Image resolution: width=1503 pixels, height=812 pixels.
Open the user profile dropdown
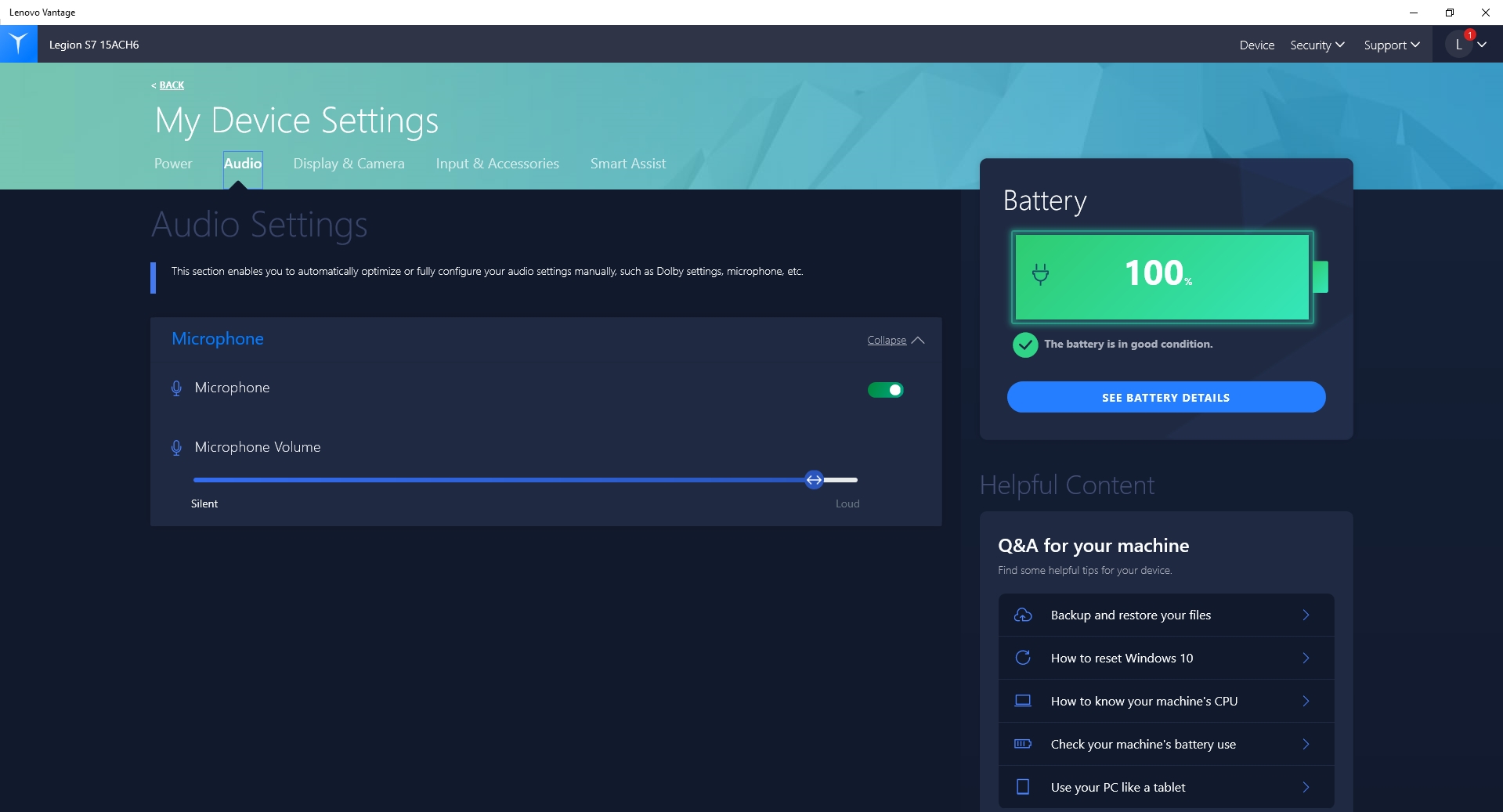1466,45
